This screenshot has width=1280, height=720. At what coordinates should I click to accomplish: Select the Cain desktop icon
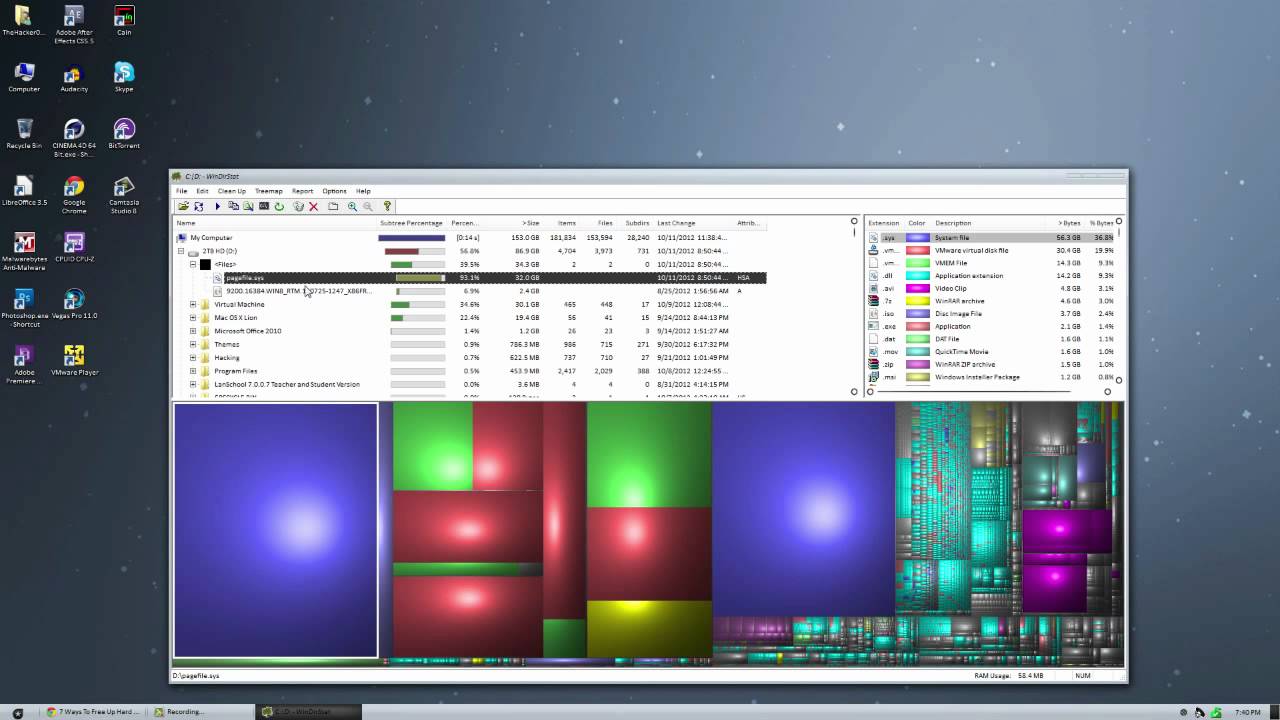point(124,20)
